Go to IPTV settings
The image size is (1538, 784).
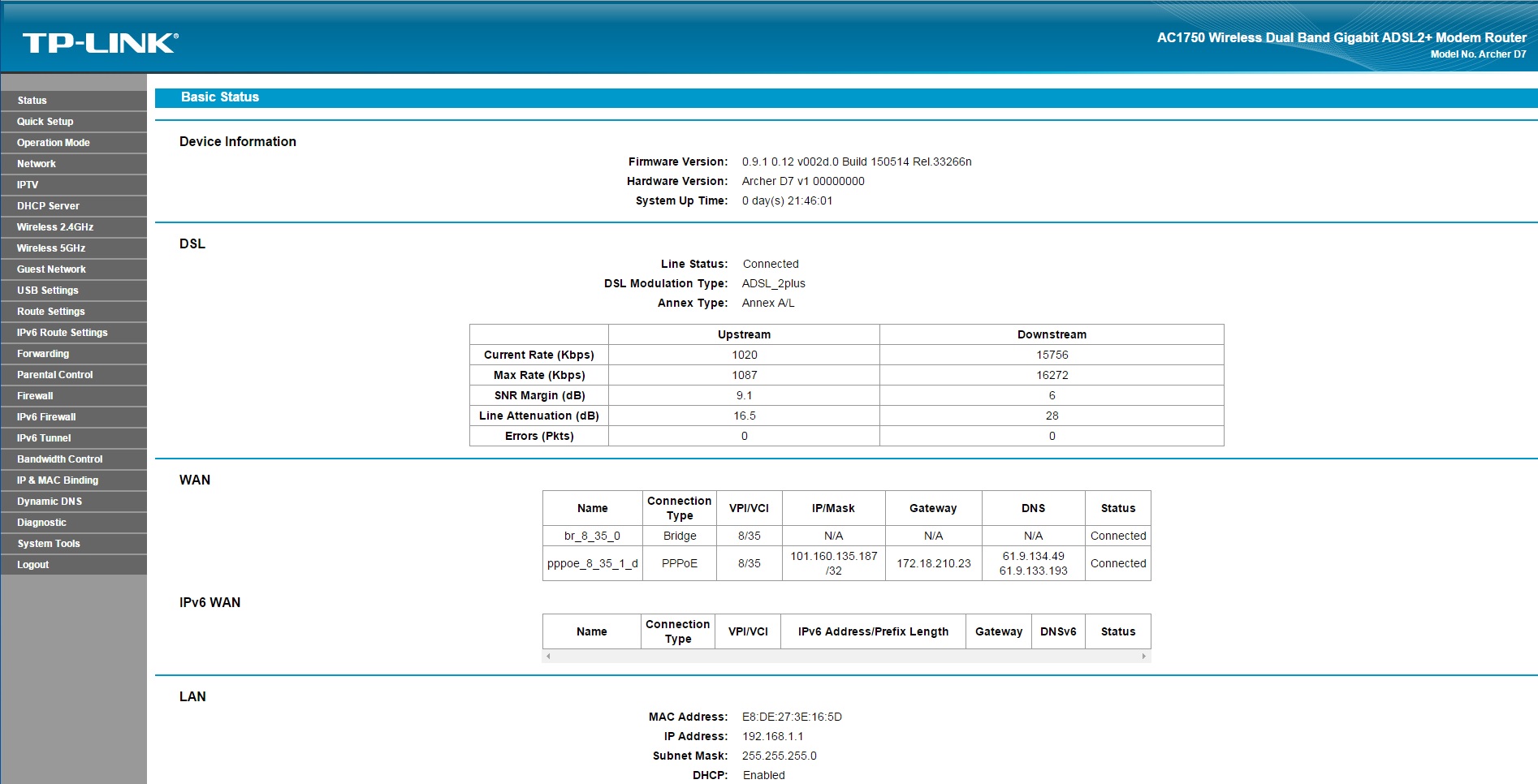point(74,185)
